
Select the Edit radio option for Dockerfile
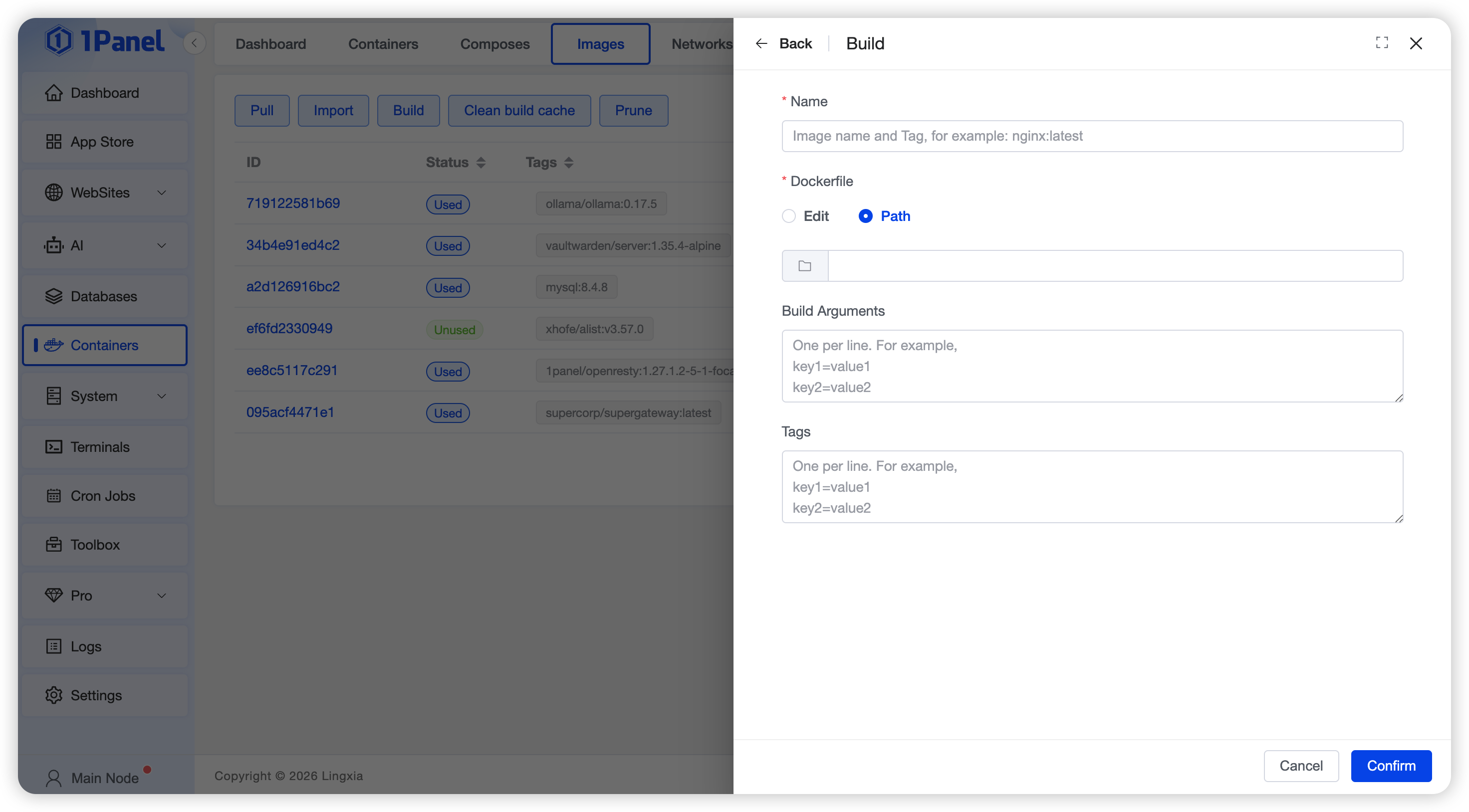tap(789, 216)
